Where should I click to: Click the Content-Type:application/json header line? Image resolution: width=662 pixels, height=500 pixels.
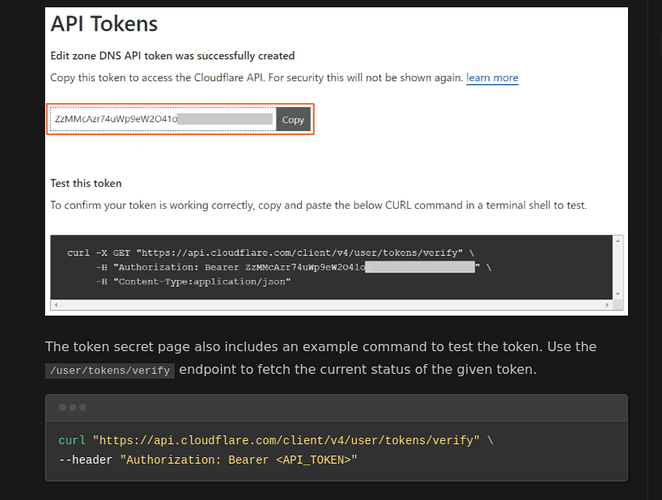[x=193, y=282]
